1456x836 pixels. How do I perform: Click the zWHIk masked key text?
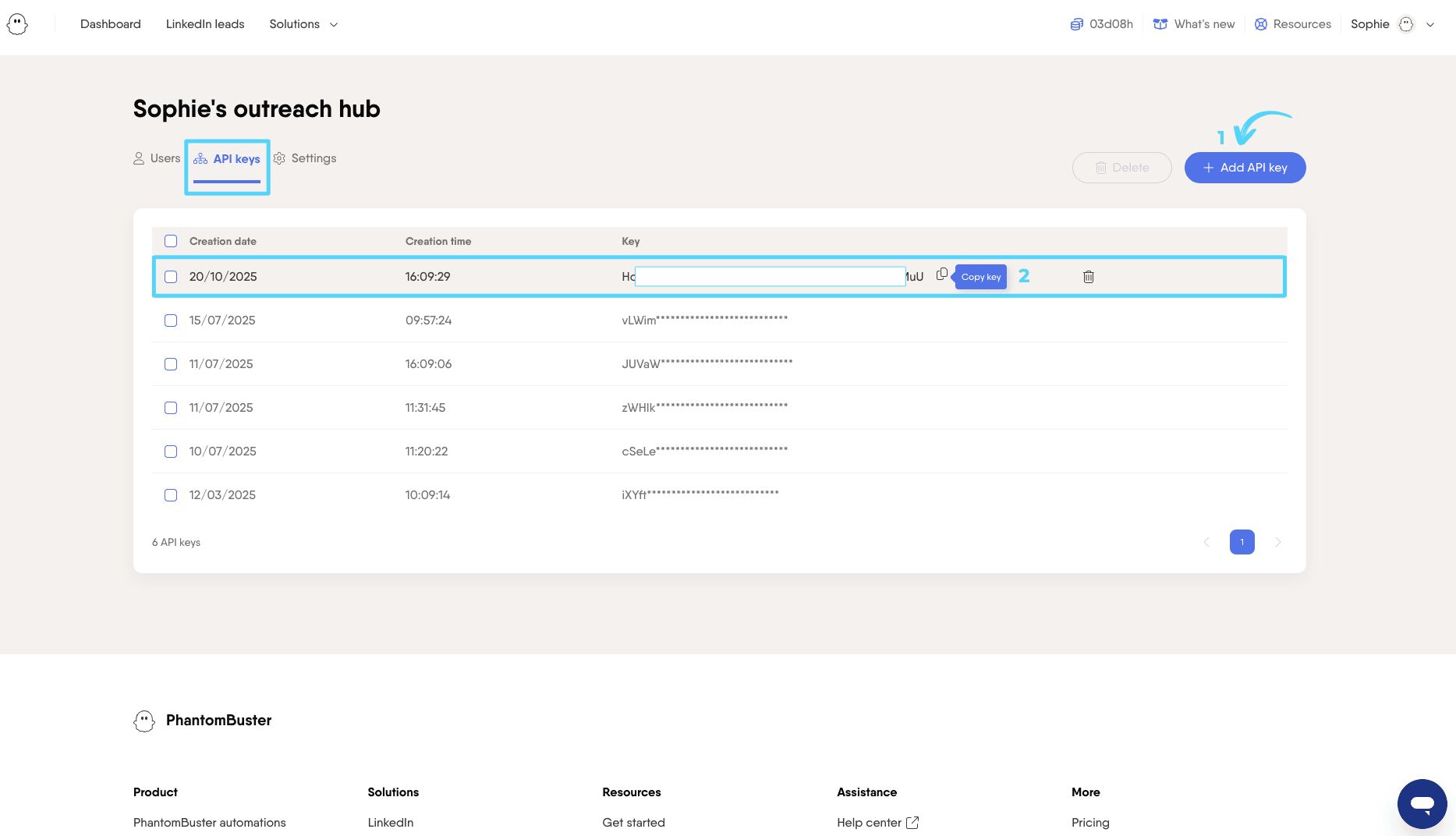[x=704, y=407]
